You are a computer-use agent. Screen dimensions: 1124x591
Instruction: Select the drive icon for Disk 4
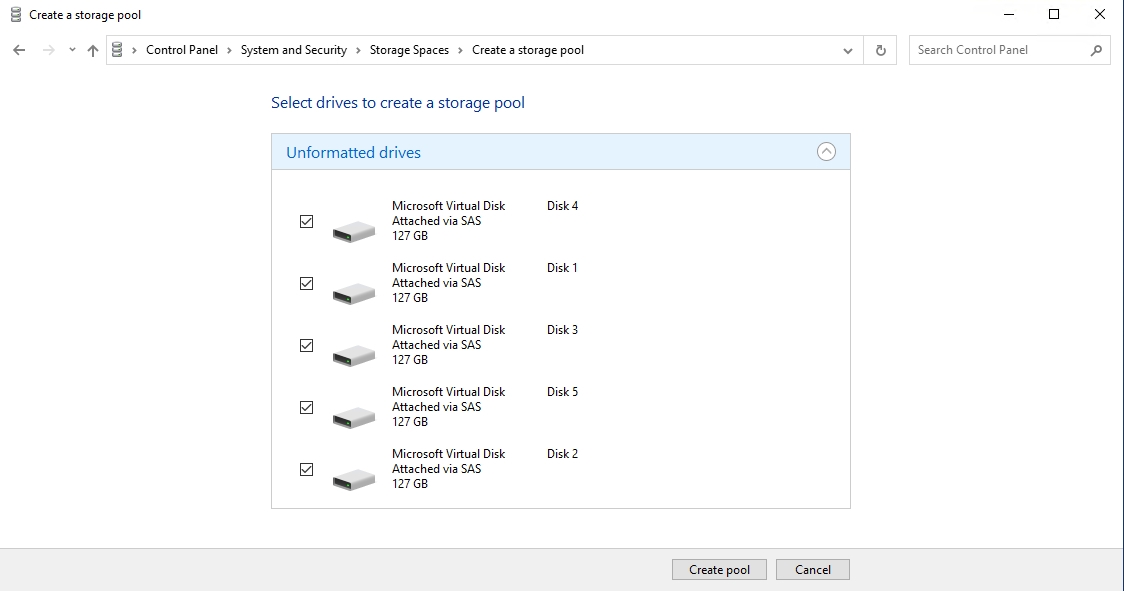point(352,226)
